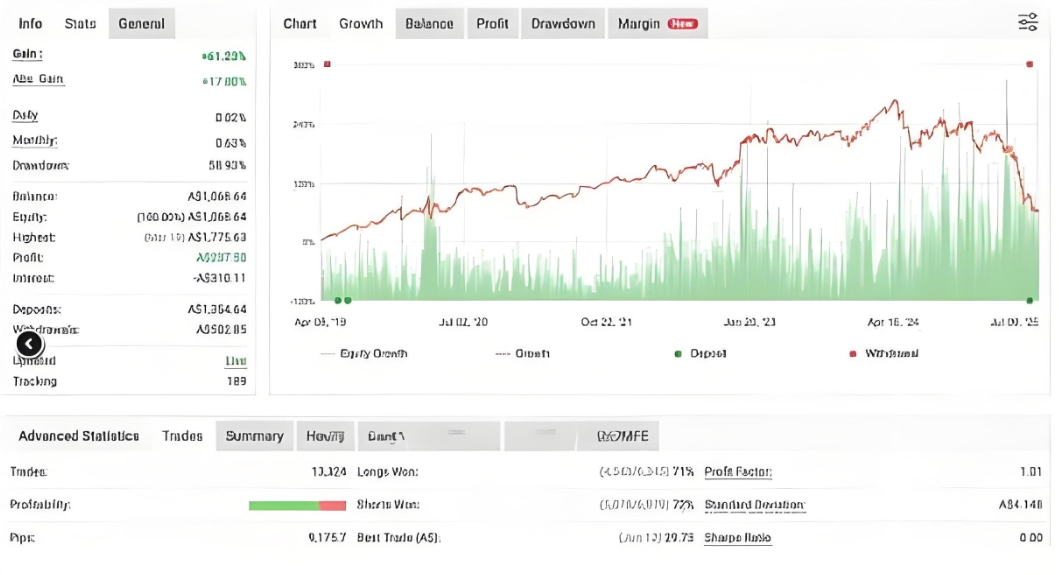The height and width of the screenshot is (575, 1059).
Task: Open the Info tab
Action: pyautogui.click(x=30, y=24)
